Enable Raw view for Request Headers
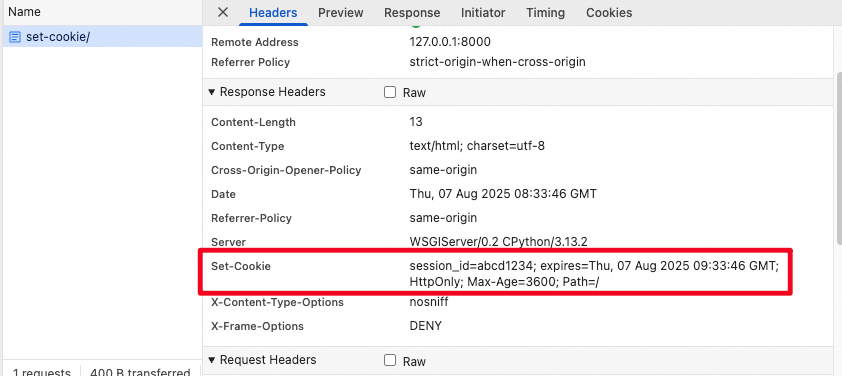 click(390, 360)
